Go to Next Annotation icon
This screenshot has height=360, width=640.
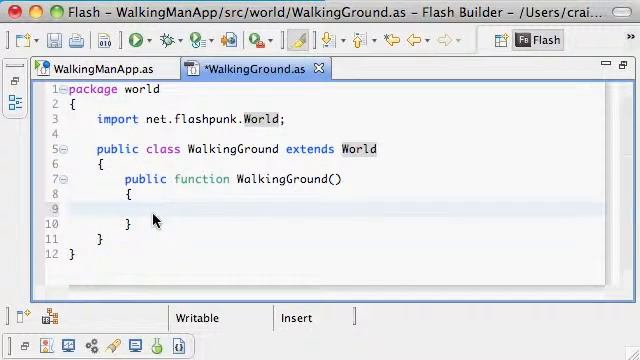328,40
